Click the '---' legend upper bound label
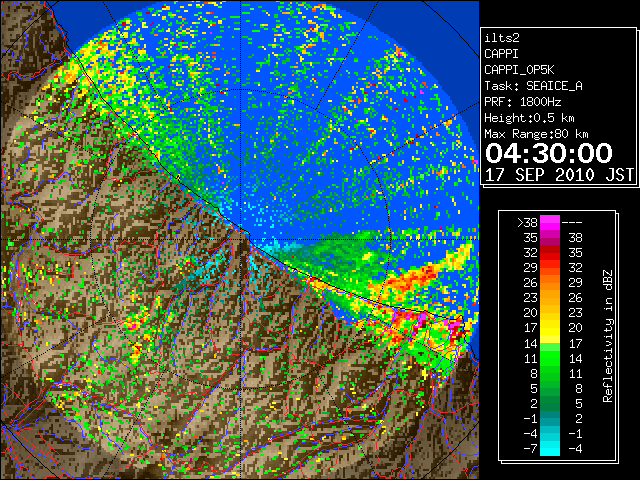640x480 pixels. (x=572, y=223)
